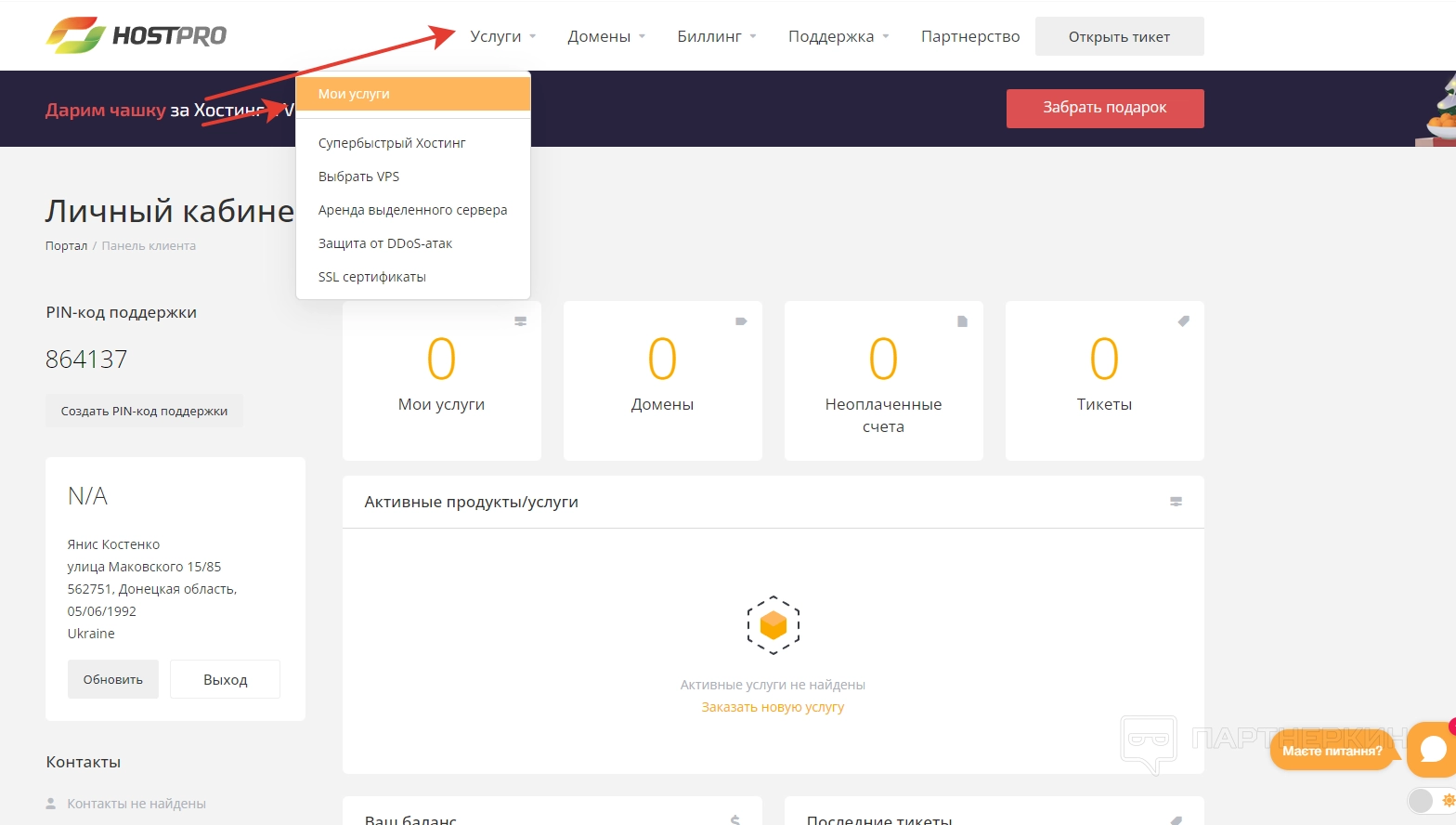Go to the Партнерство page

[970, 36]
